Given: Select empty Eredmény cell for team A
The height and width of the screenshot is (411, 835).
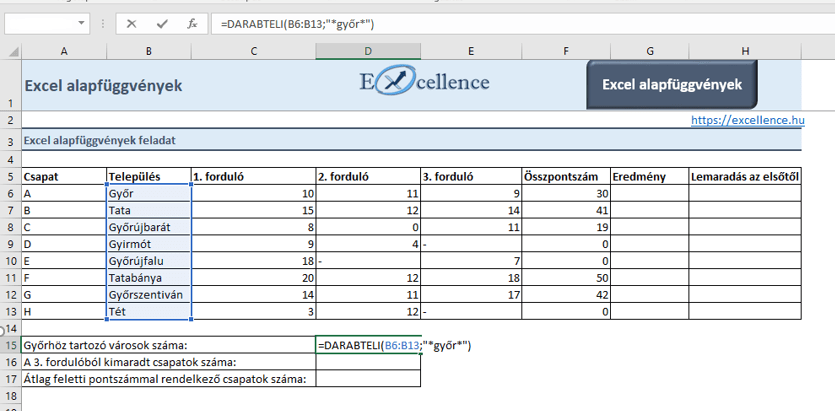Looking at the screenshot, I should click(650, 193).
